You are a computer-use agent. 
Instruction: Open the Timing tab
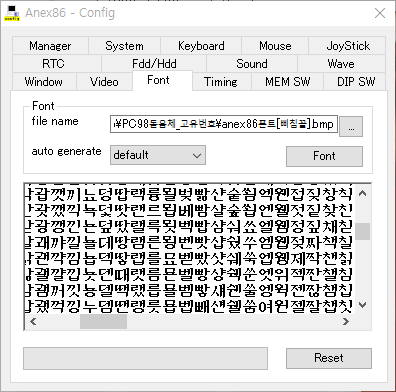pos(221,82)
